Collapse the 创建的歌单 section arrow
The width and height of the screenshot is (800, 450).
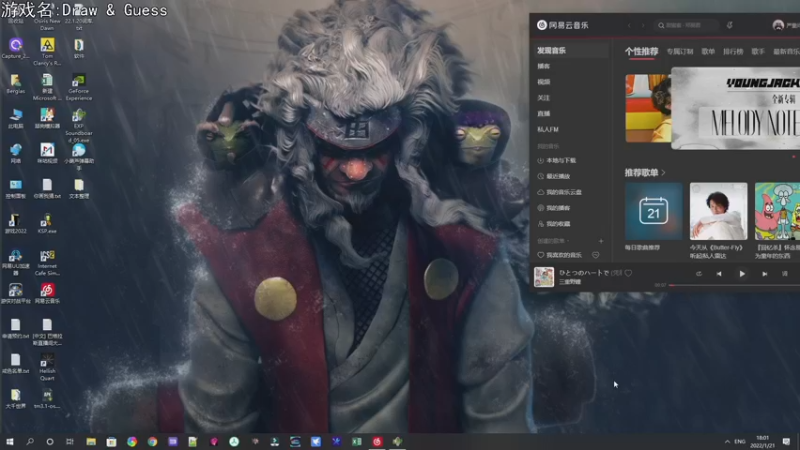[x=568, y=241]
